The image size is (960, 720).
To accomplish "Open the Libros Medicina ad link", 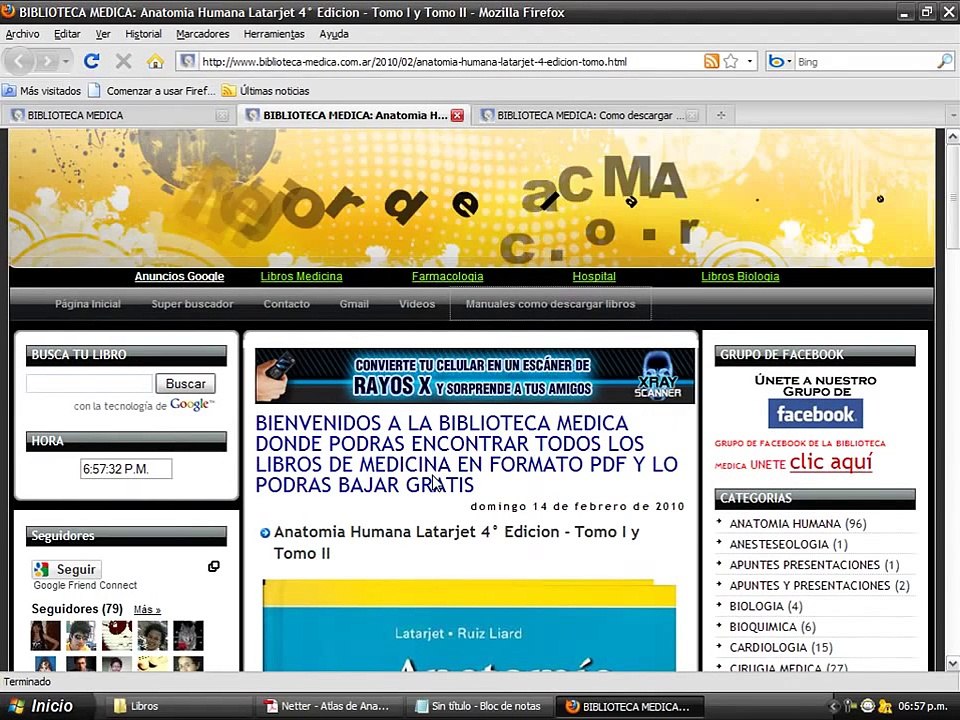I will tap(301, 276).
